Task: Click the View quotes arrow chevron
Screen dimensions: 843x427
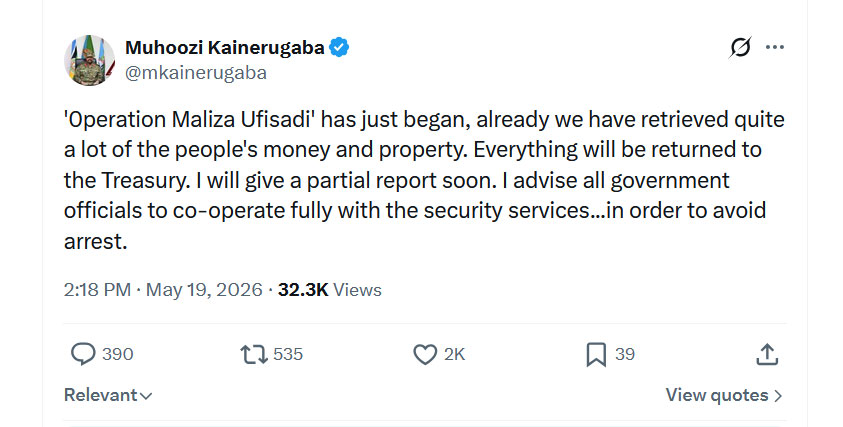Action: (777, 396)
